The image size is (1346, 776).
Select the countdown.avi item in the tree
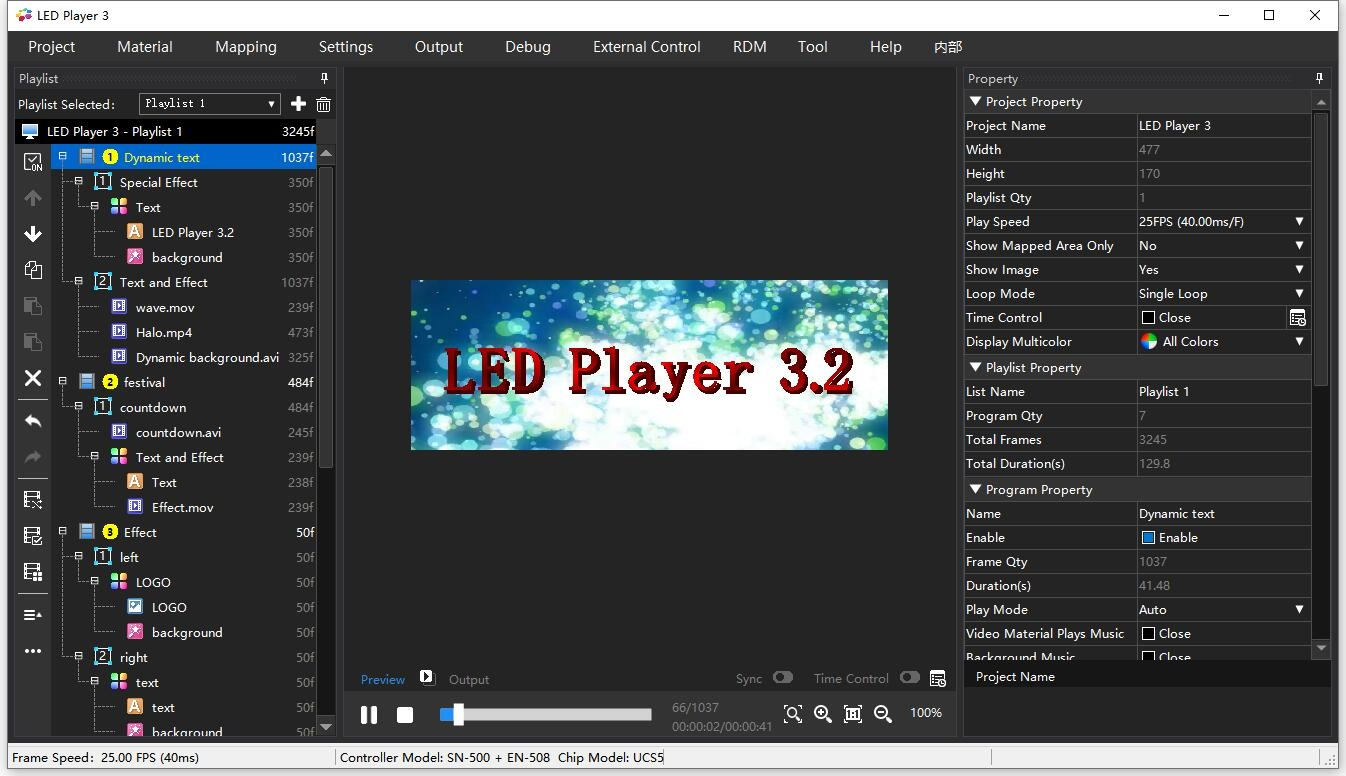coord(179,432)
